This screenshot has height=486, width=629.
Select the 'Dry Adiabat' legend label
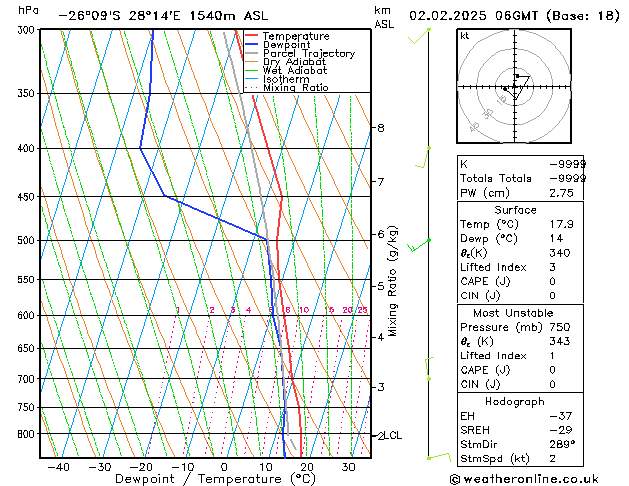(294, 62)
